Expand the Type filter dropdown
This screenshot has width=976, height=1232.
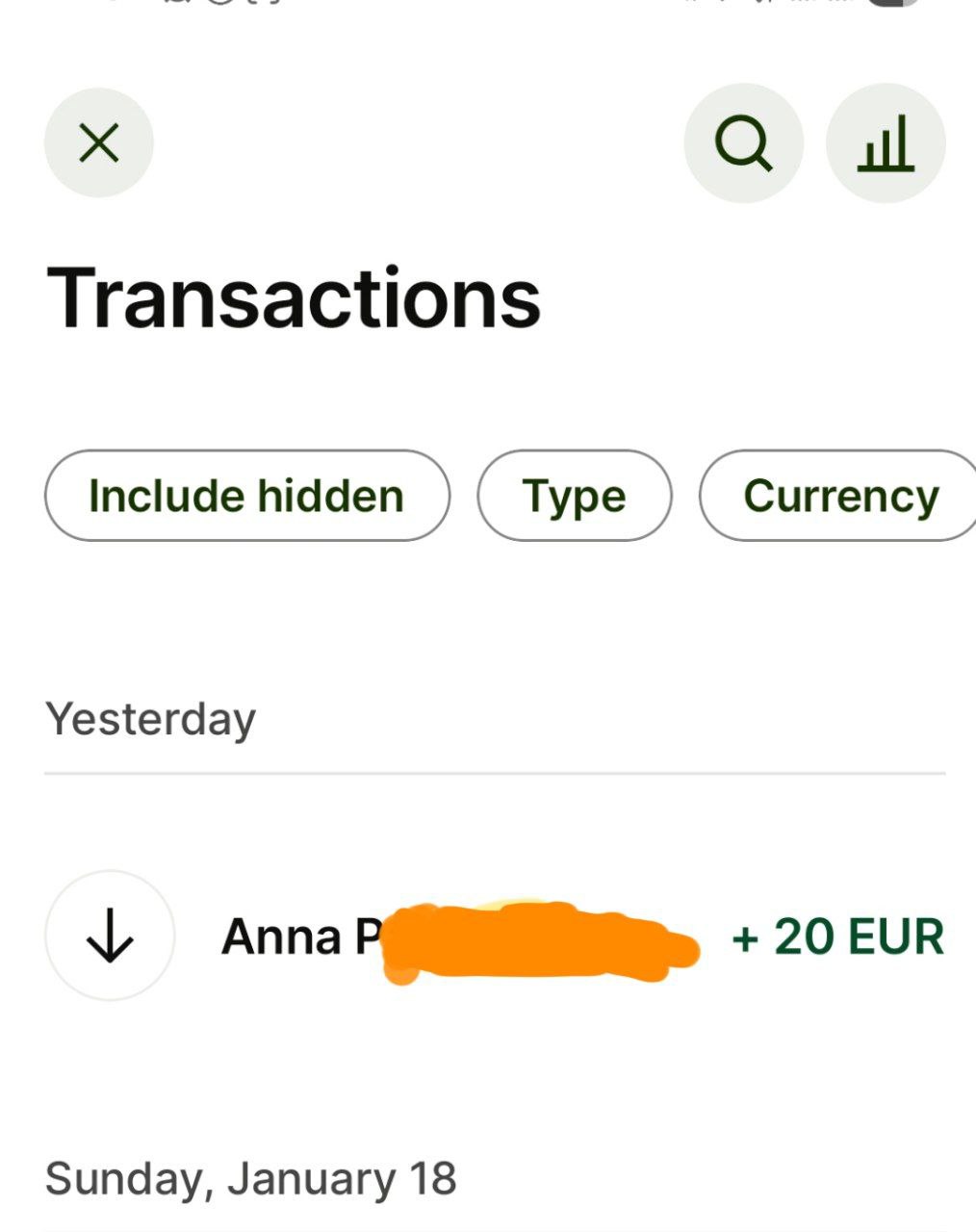[x=575, y=496]
